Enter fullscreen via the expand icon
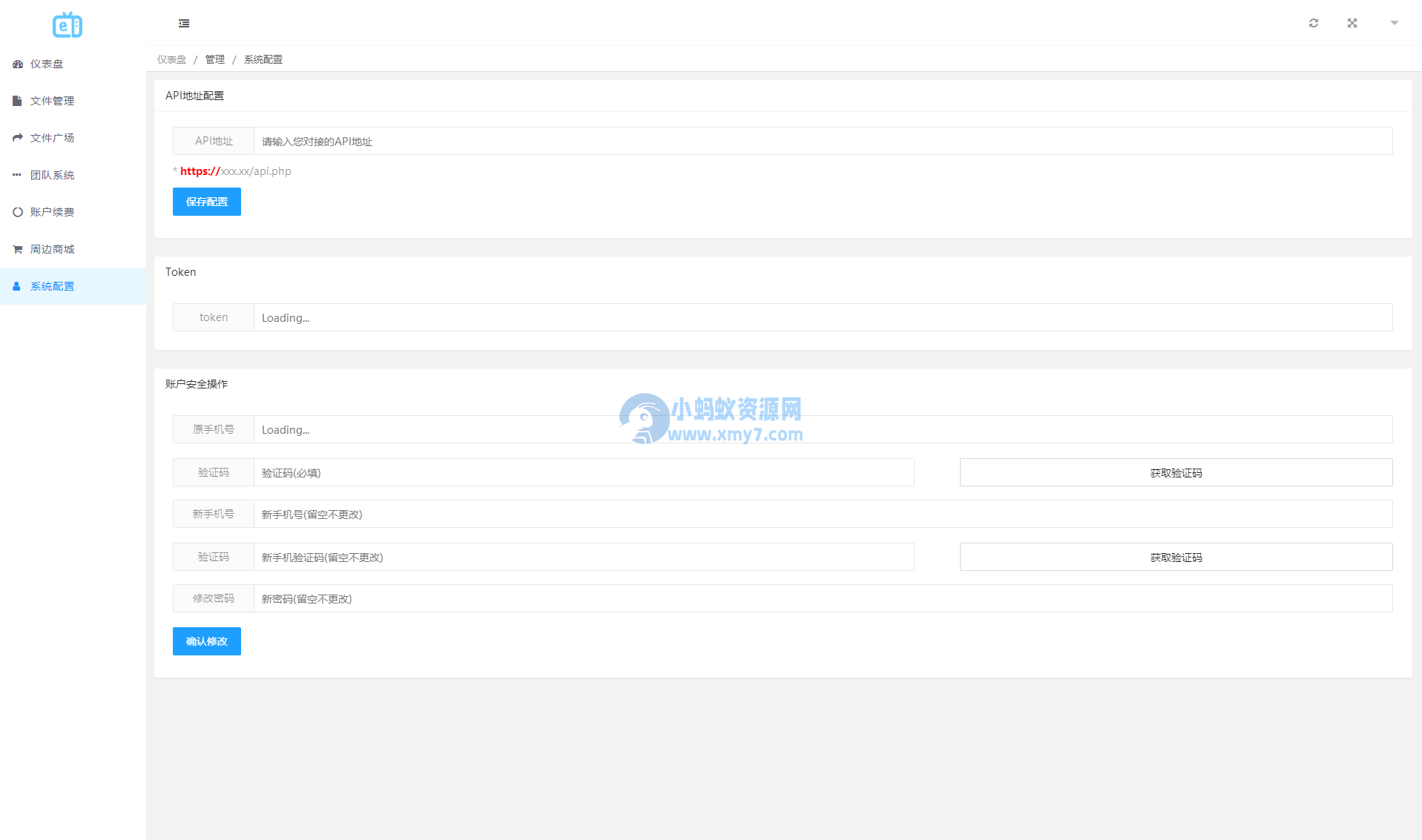This screenshot has height=840, width=1422. point(1352,23)
